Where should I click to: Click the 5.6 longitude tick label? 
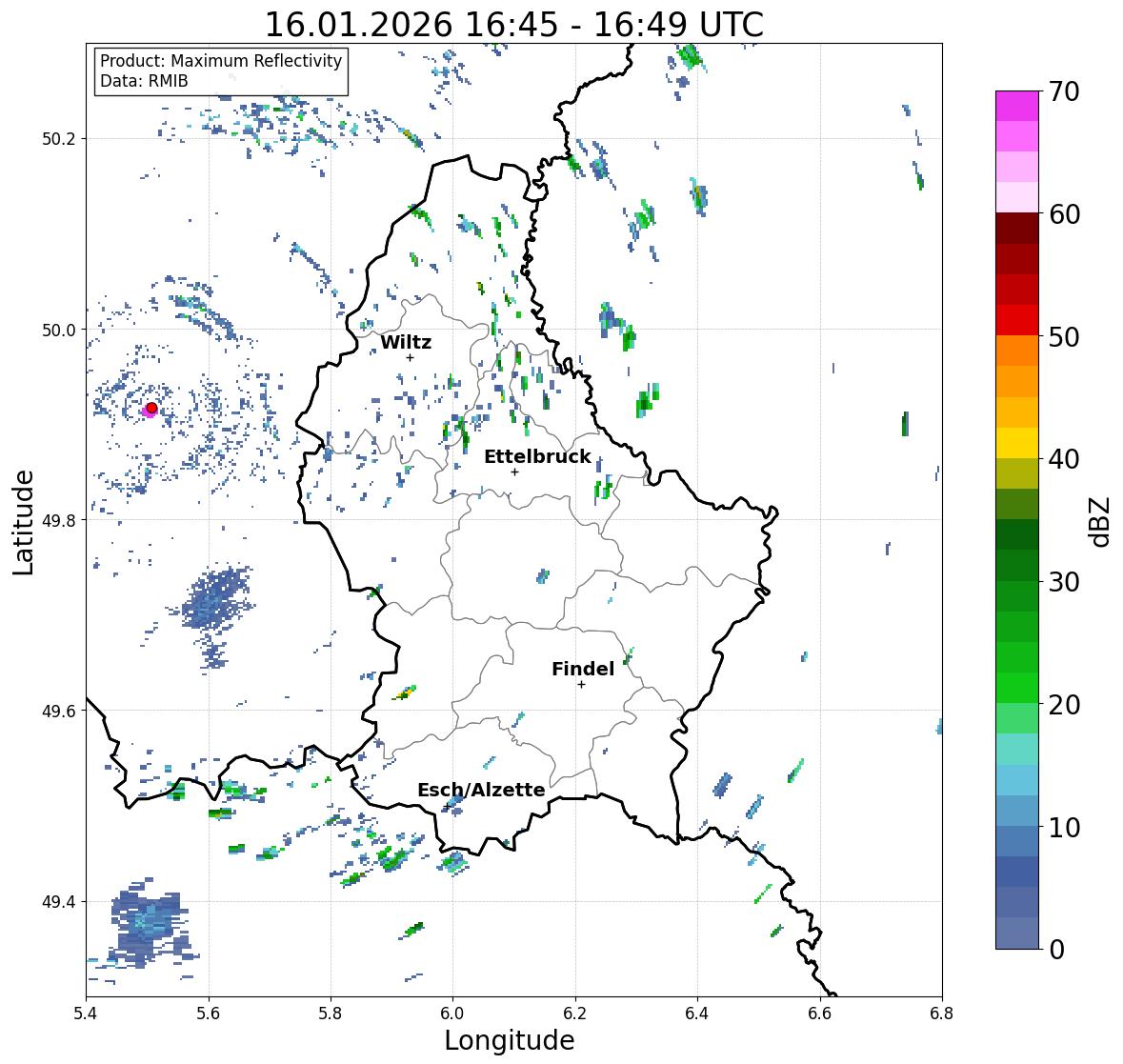209,1014
